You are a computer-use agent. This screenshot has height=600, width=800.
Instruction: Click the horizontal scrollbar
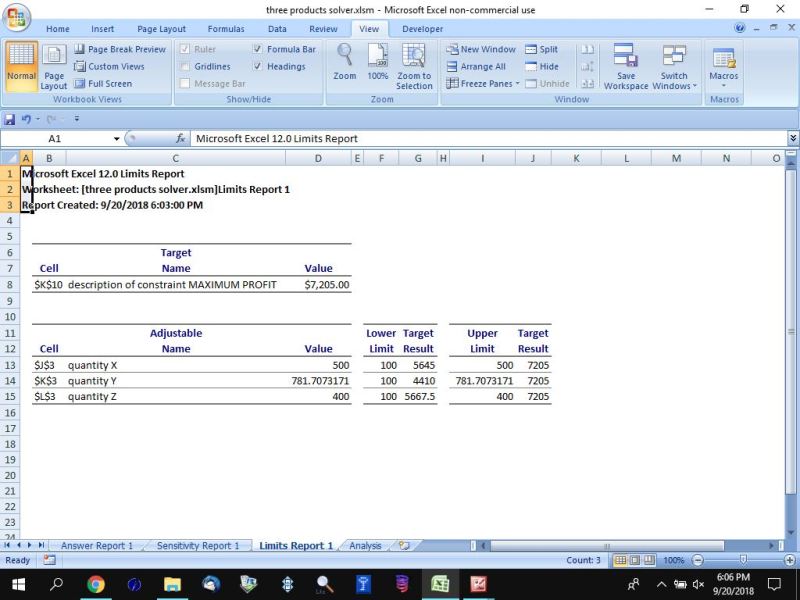(607, 545)
